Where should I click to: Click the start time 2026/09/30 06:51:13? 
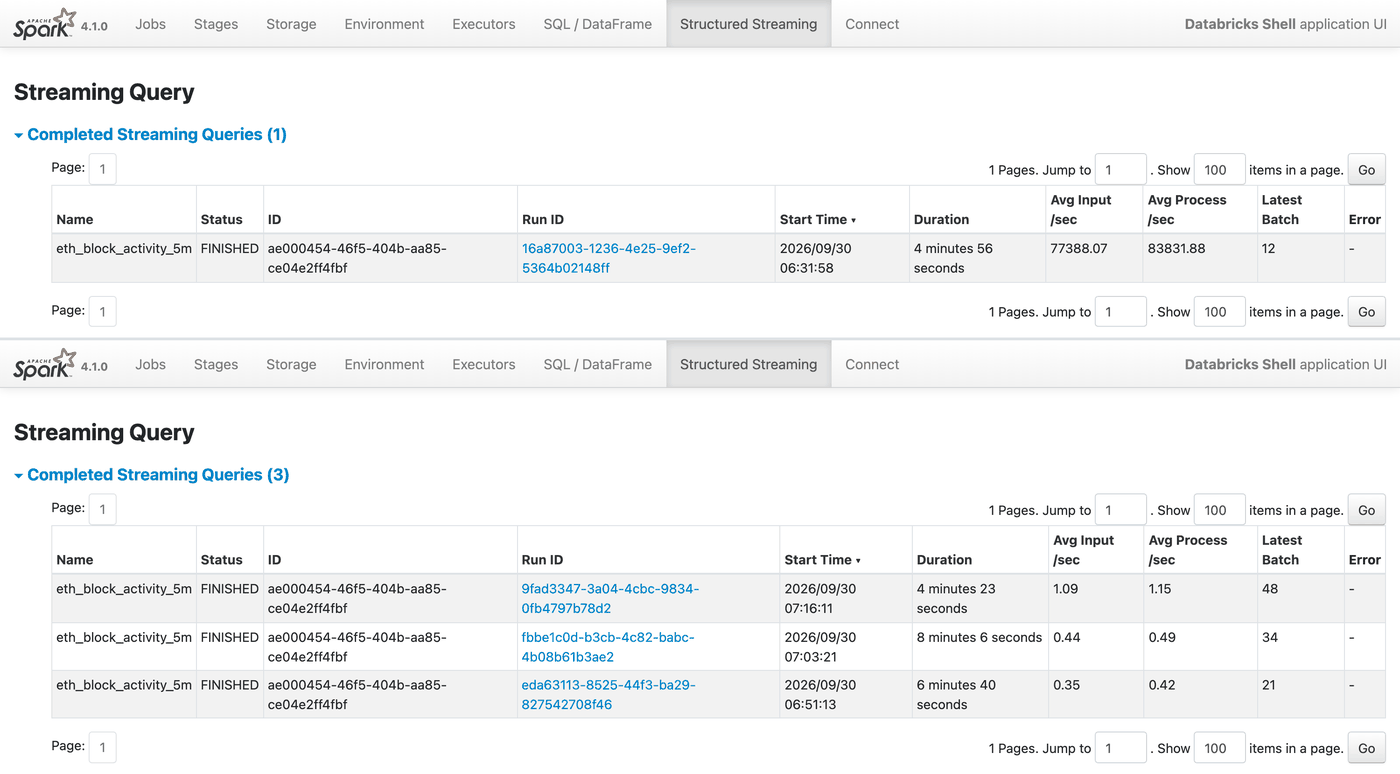point(820,695)
